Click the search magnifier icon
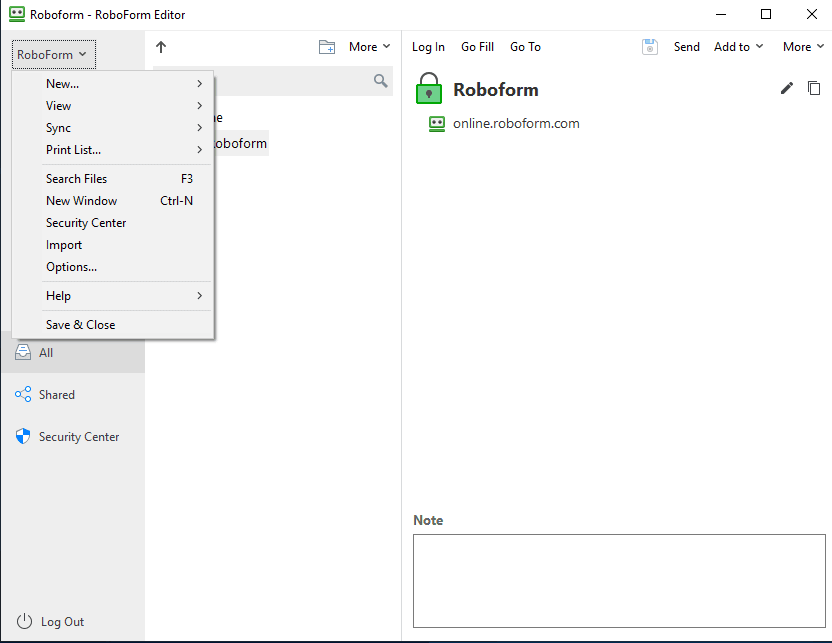Screen dimensions: 832x643 click(381, 81)
